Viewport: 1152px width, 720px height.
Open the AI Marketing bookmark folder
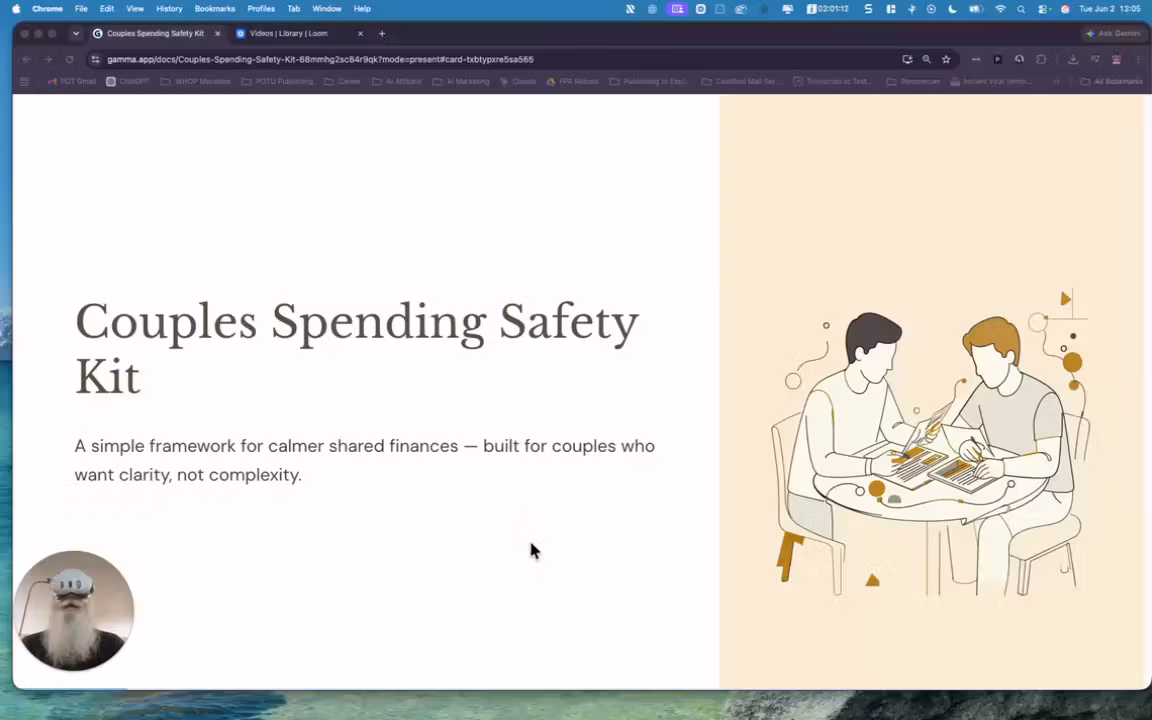(461, 82)
